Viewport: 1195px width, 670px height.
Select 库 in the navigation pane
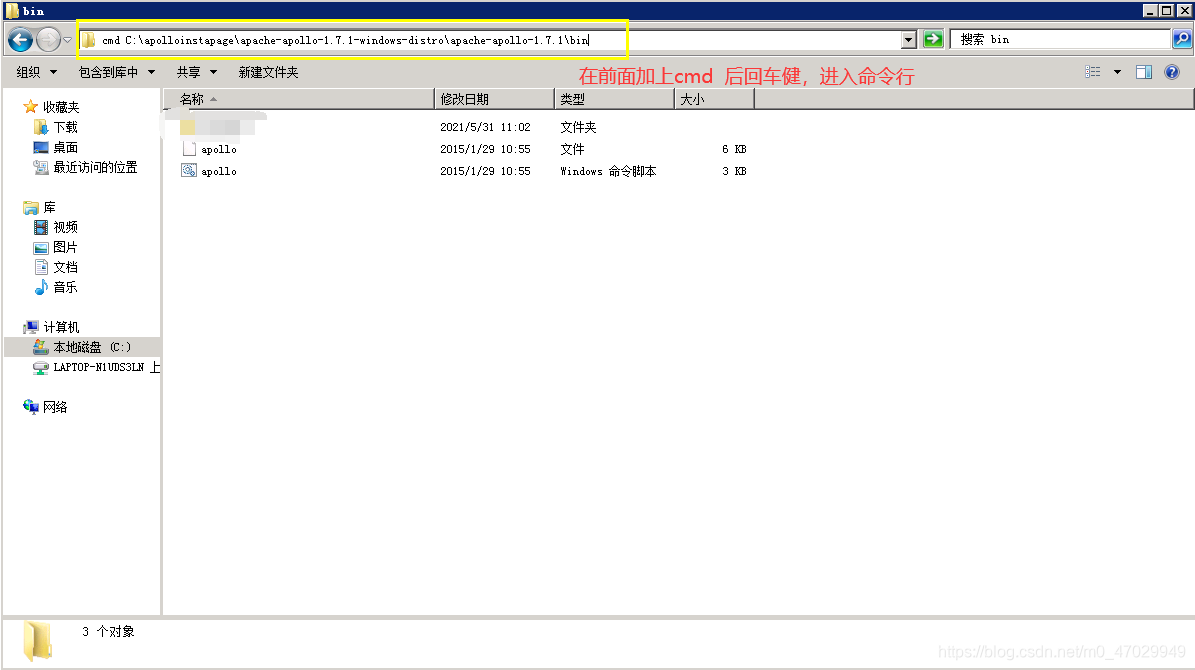coord(50,207)
